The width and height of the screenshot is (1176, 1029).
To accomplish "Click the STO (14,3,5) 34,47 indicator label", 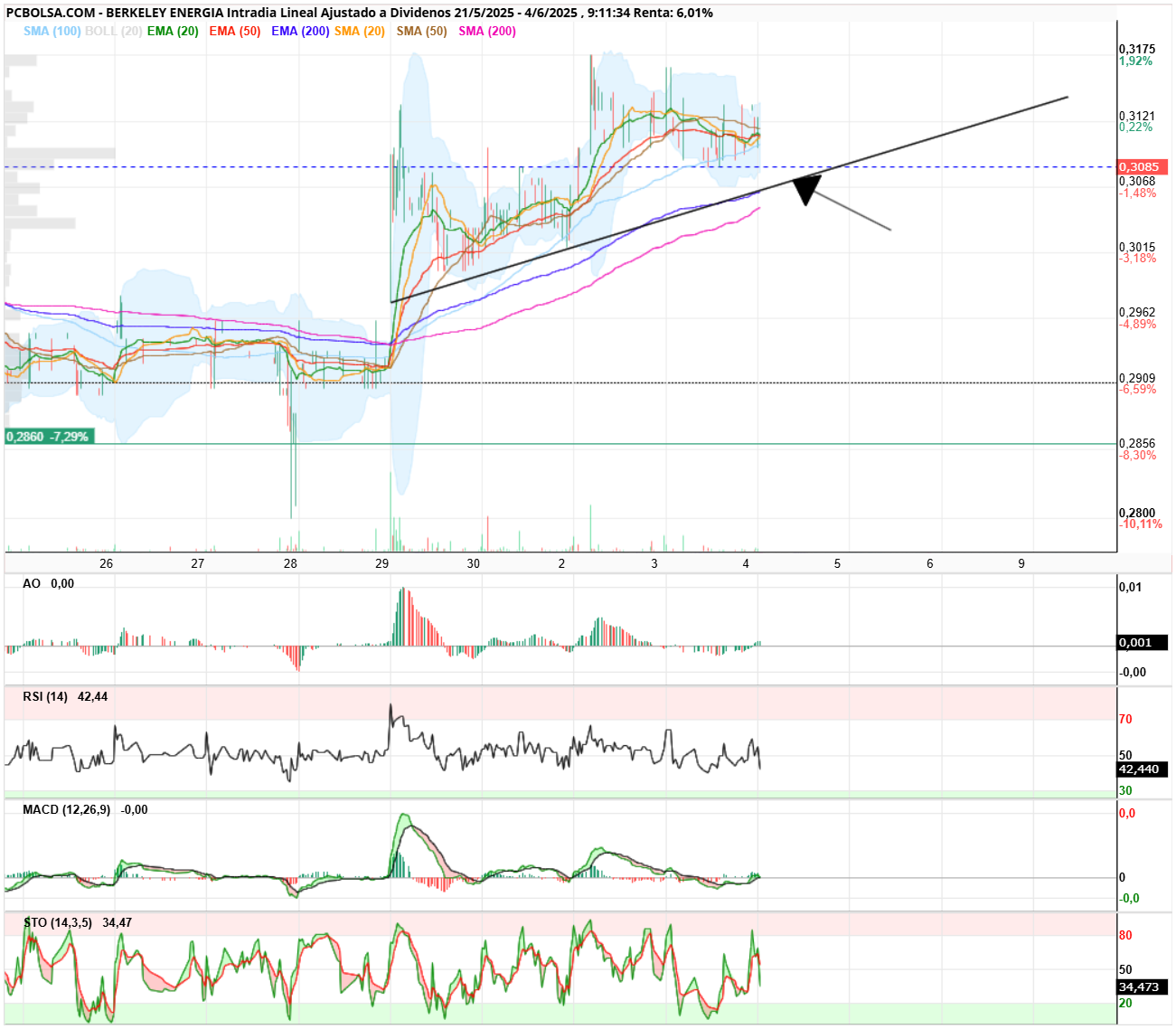I will pyautogui.click(x=78, y=923).
